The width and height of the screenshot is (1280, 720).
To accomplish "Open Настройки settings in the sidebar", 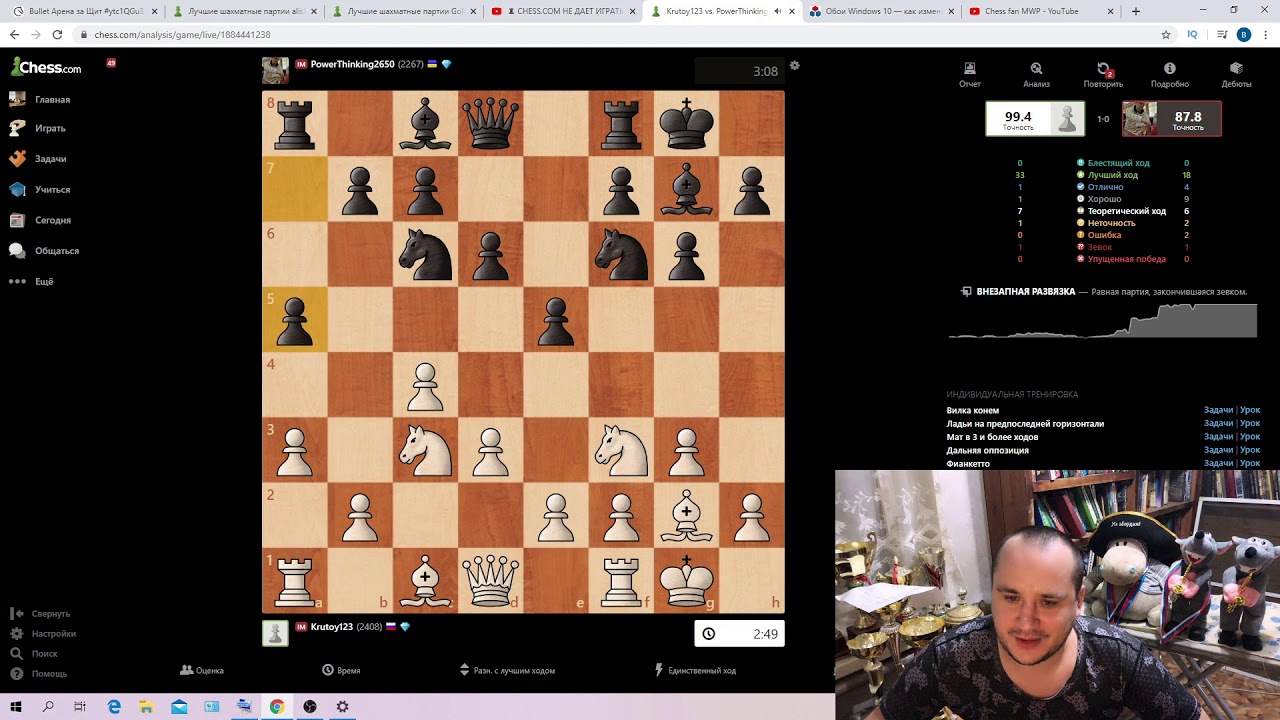I will pos(43,633).
